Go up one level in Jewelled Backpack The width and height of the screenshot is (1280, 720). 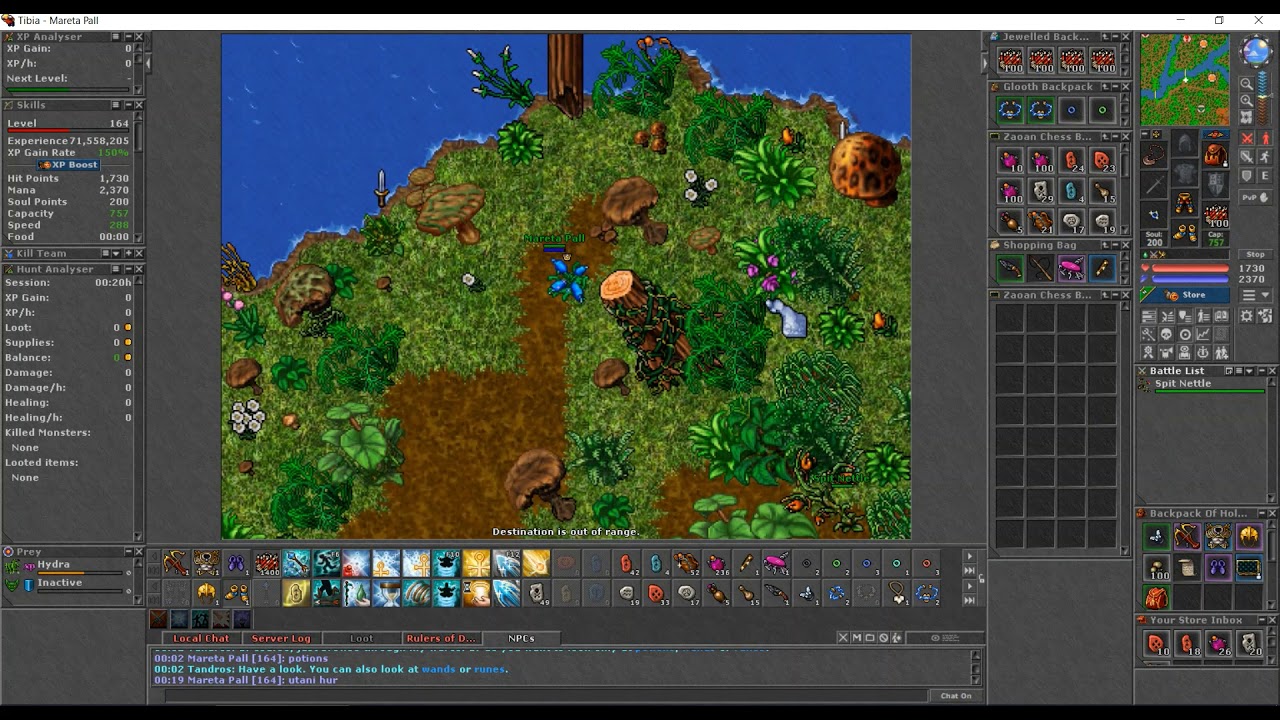click(x=1105, y=37)
